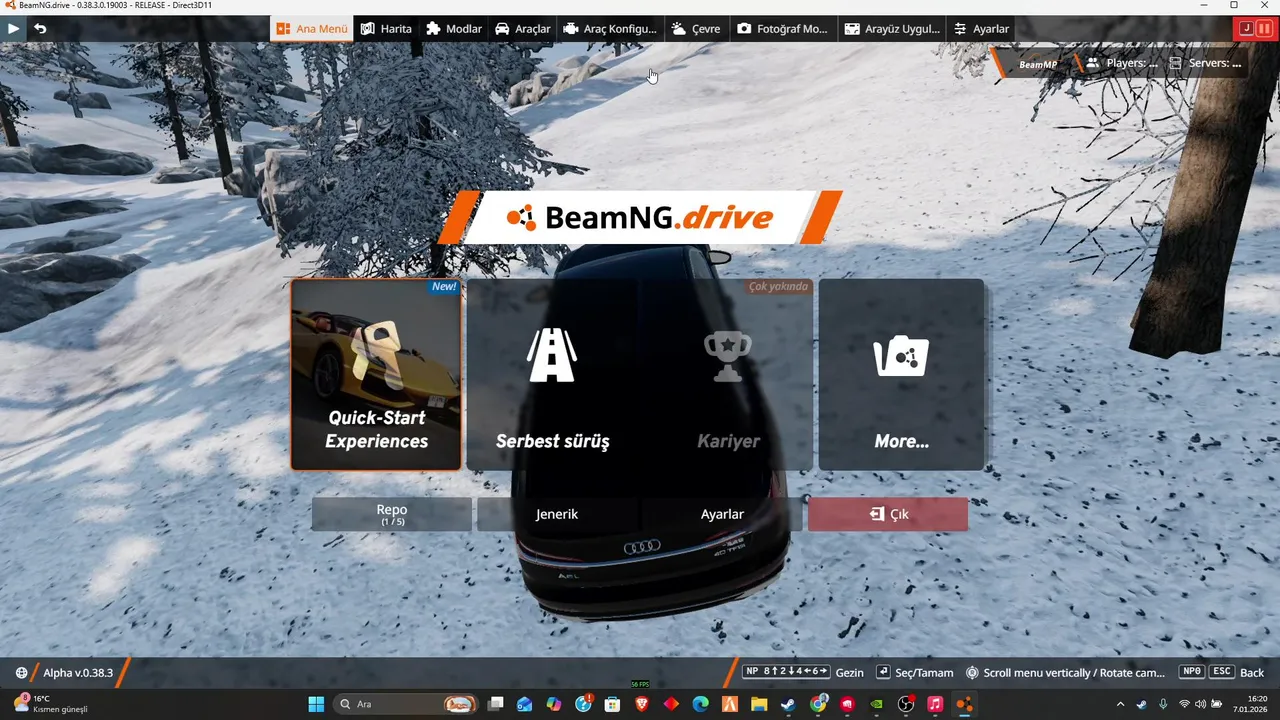
Task: Open Microsoft Edge from the taskbar
Action: (701, 704)
